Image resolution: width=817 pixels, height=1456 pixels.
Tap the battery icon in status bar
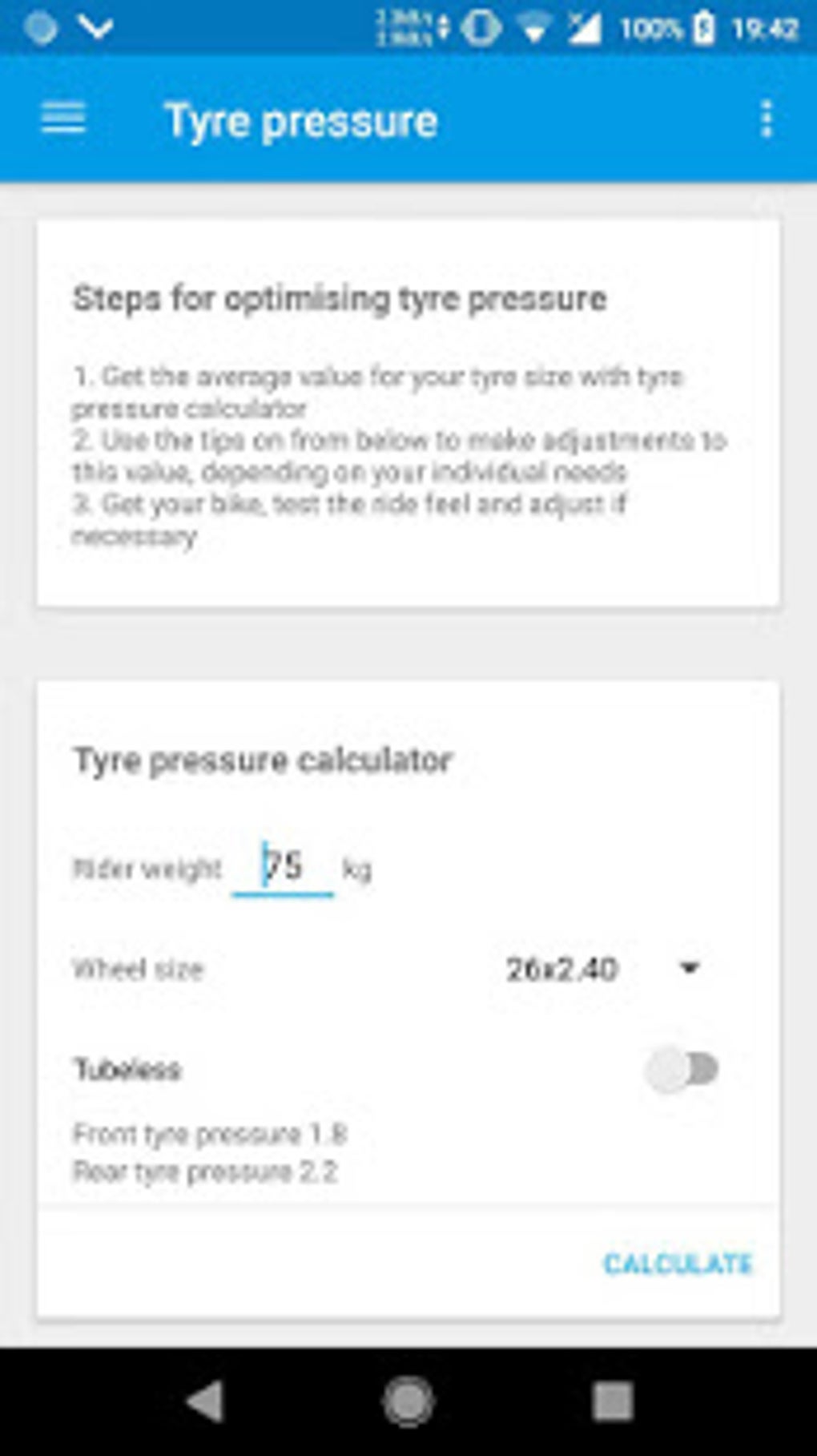(x=703, y=30)
